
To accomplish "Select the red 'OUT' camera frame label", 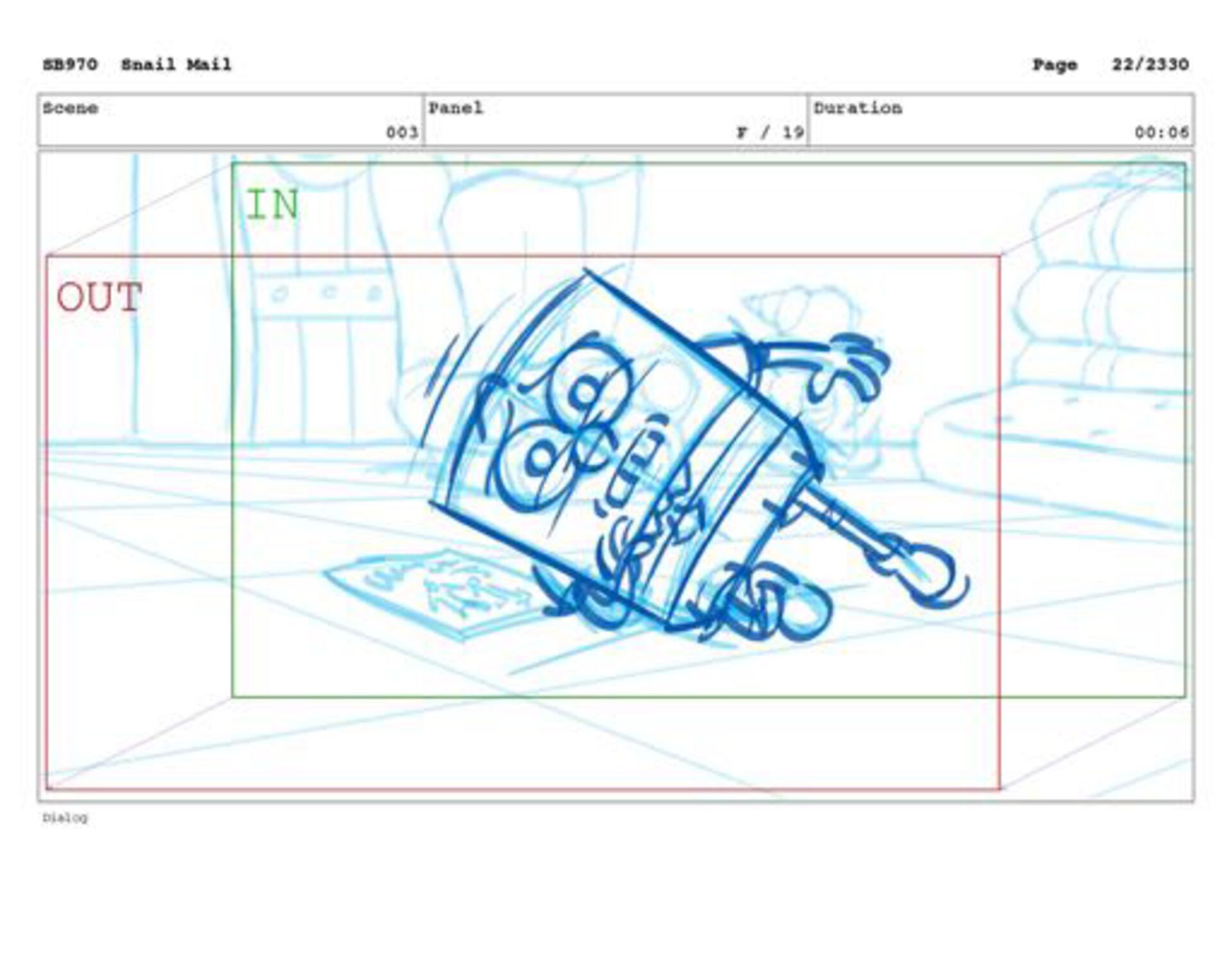I will pos(99,297).
